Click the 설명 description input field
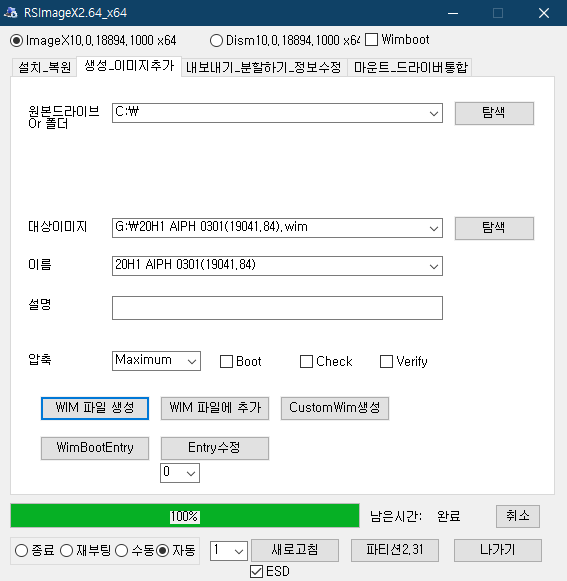Image resolution: width=567 pixels, height=581 pixels. (x=277, y=308)
